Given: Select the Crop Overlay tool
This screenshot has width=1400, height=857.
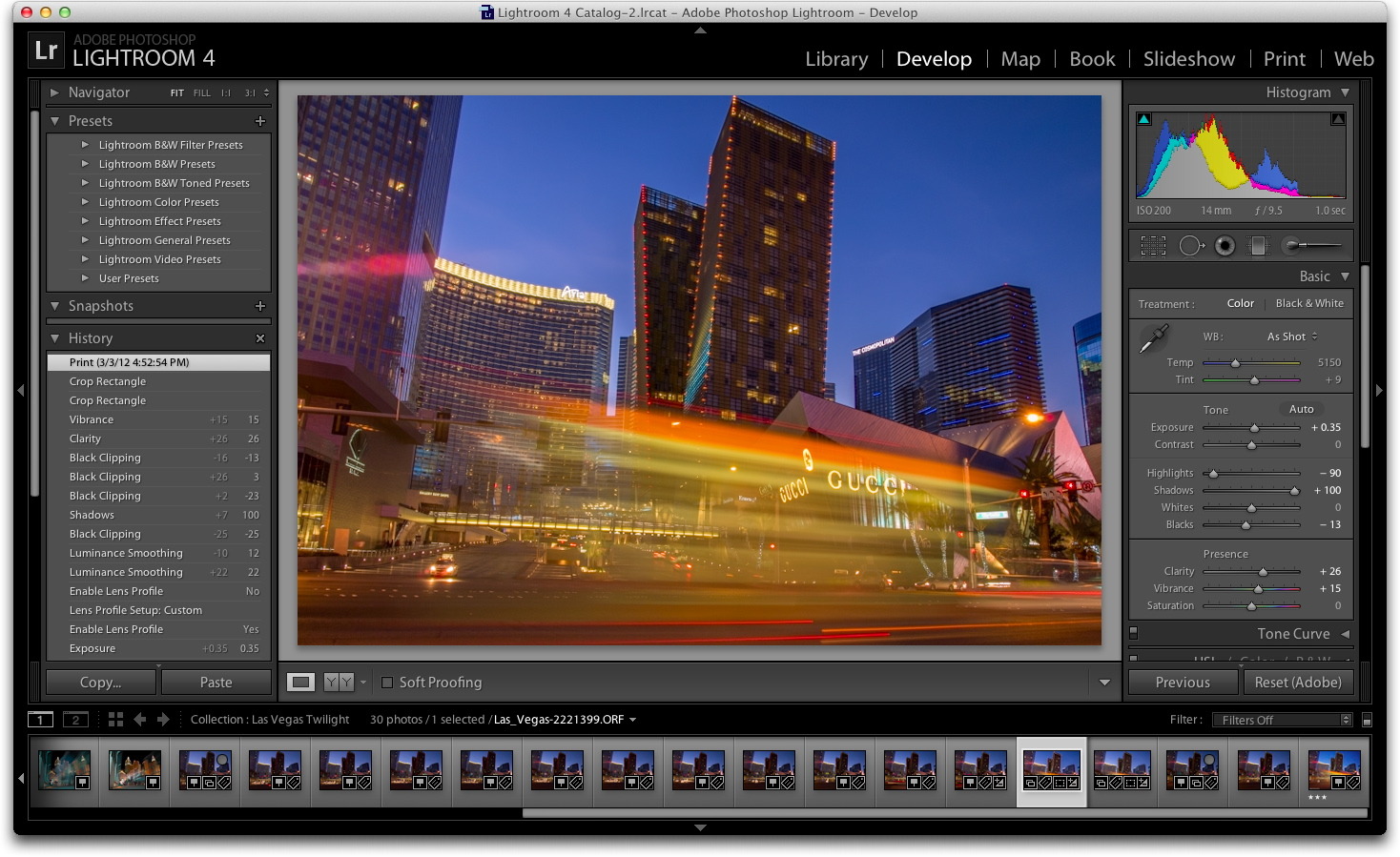Looking at the screenshot, I should coord(1152,245).
